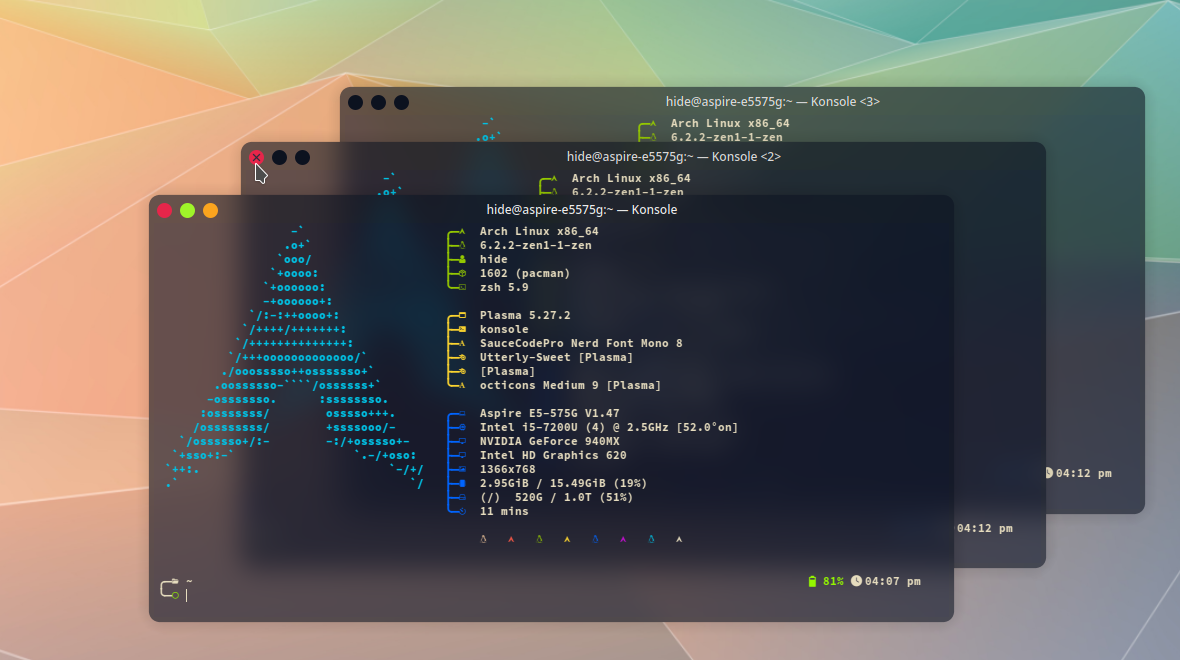
Task: Click the 'octicons Medium 9 [Plasma]' text
Action: click(x=570, y=385)
